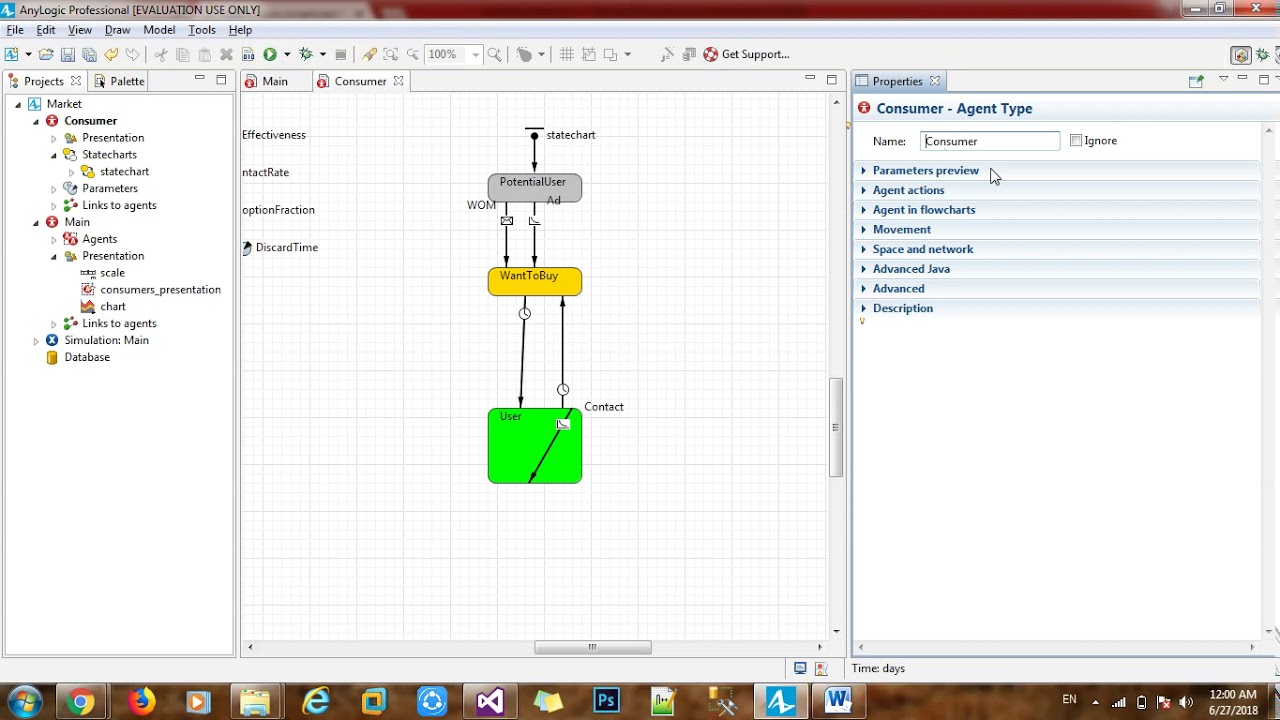Open the Draw menu
The height and width of the screenshot is (720, 1280).
click(118, 30)
